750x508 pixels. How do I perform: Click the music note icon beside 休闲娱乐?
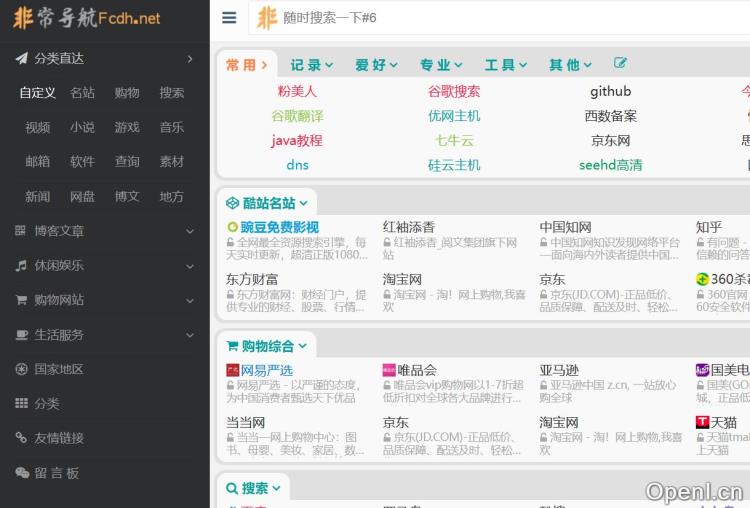[x=21, y=265]
